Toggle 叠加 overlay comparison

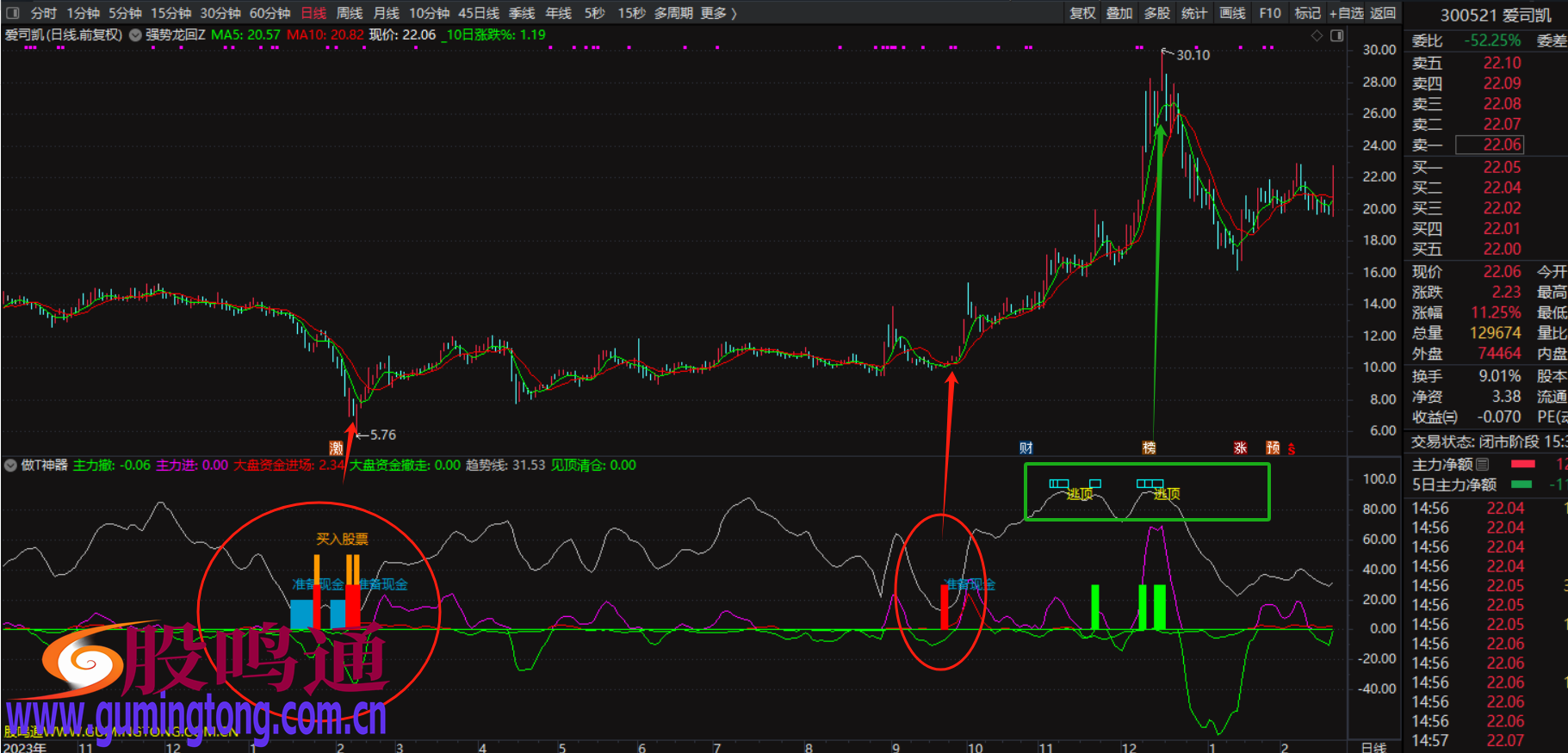[x=1119, y=13]
